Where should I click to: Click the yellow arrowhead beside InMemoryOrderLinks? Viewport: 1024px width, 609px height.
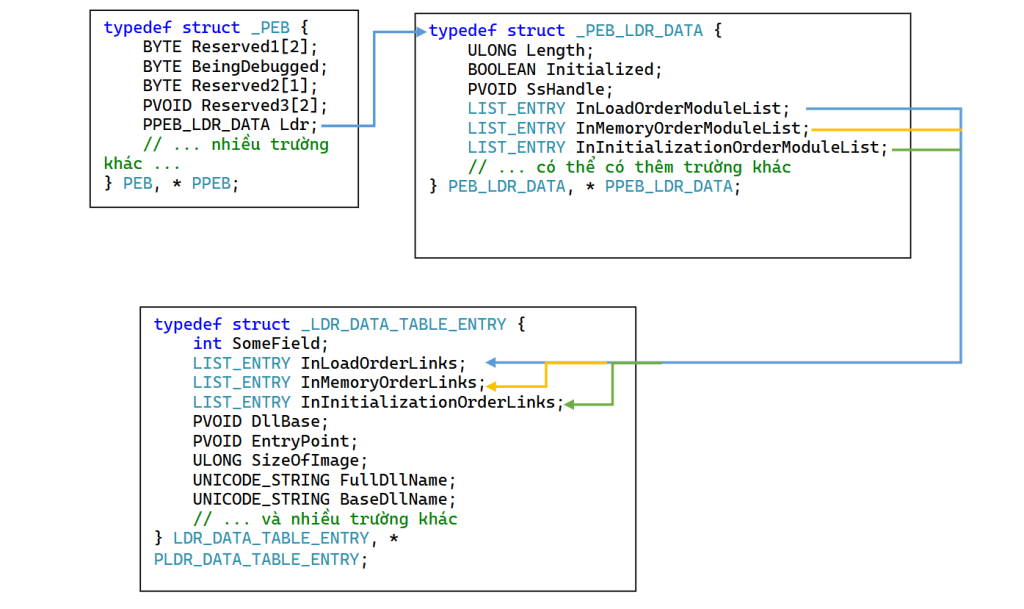(x=491, y=384)
